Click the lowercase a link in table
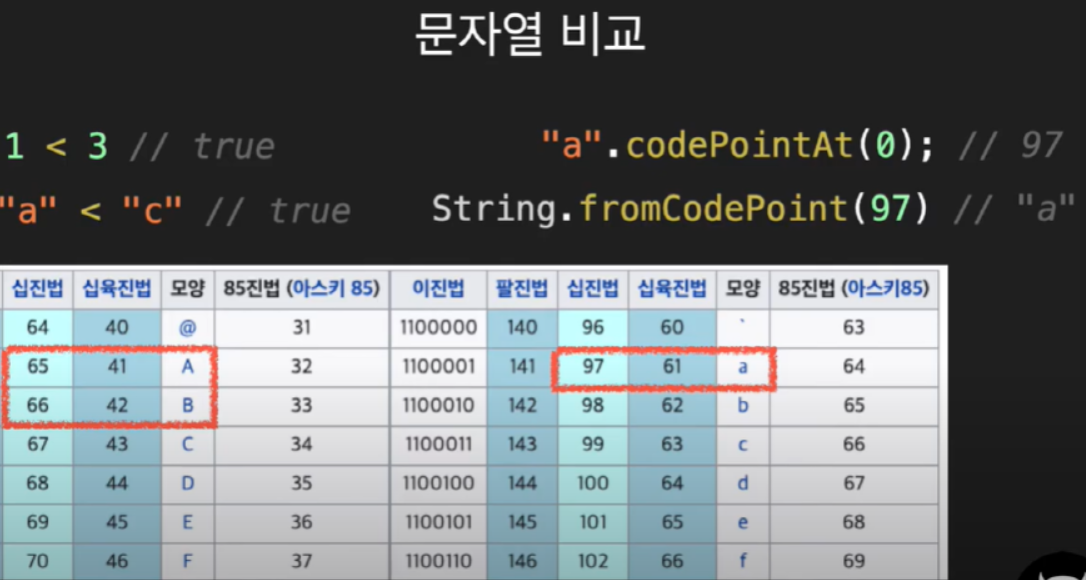 pos(742,367)
